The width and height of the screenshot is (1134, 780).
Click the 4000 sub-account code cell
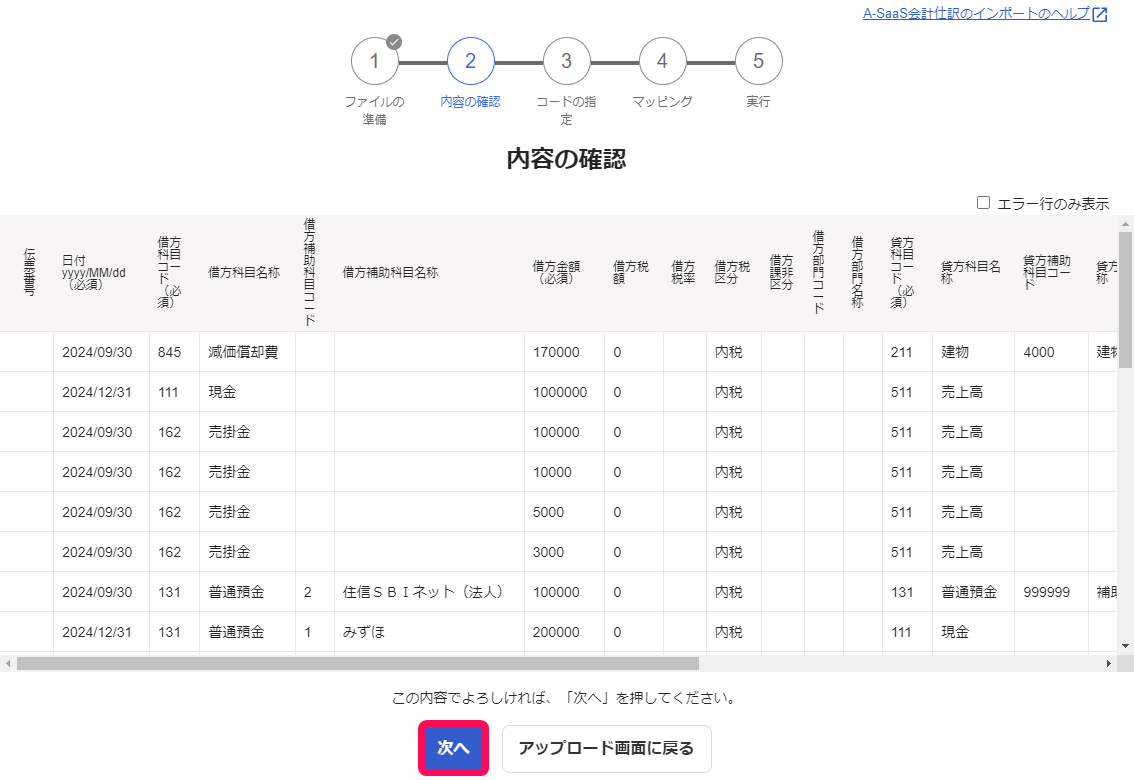tap(1052, 352)
